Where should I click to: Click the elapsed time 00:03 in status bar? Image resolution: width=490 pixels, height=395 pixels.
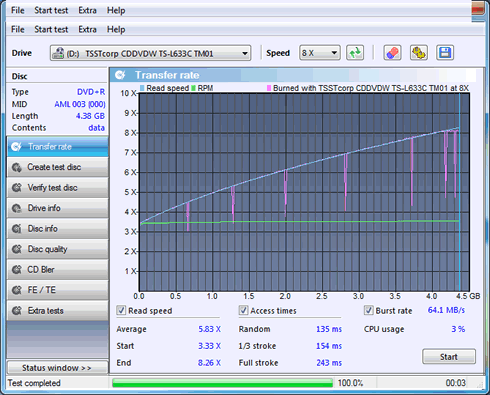pos(456,383)
